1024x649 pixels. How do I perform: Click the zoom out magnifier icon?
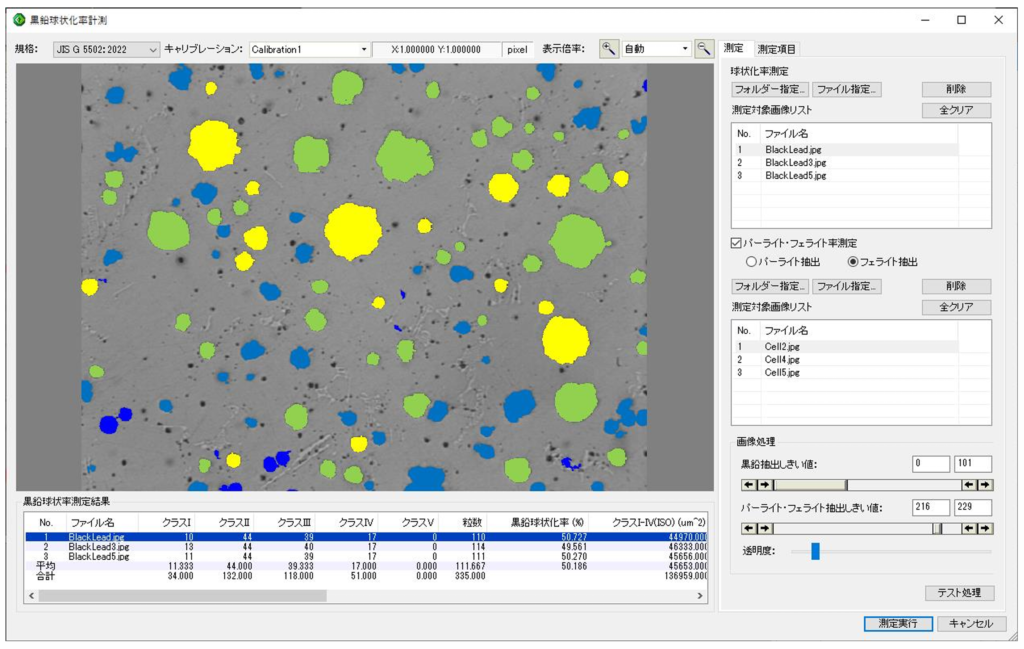pyautogui.click(x=704, y=48)
